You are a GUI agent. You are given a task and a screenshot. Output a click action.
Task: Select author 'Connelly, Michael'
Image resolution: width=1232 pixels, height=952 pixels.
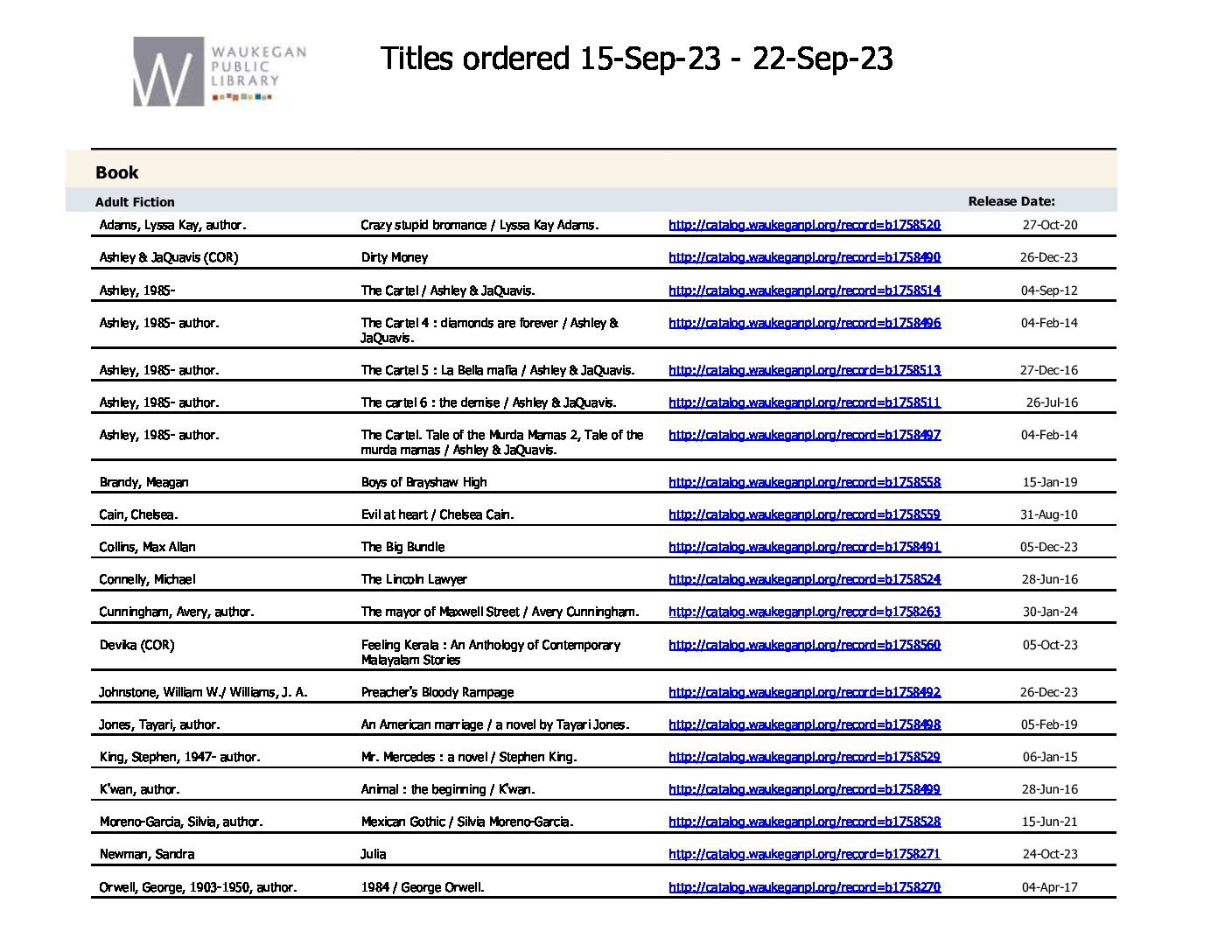point(147,579)
